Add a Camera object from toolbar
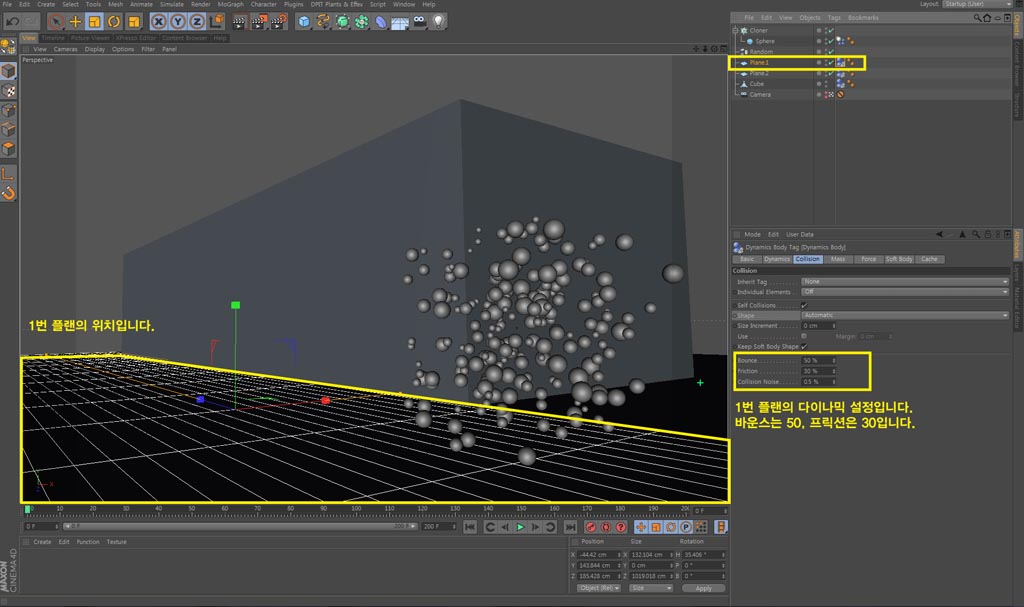Viewport: 1024px width, 607px height. click(420, 21)
